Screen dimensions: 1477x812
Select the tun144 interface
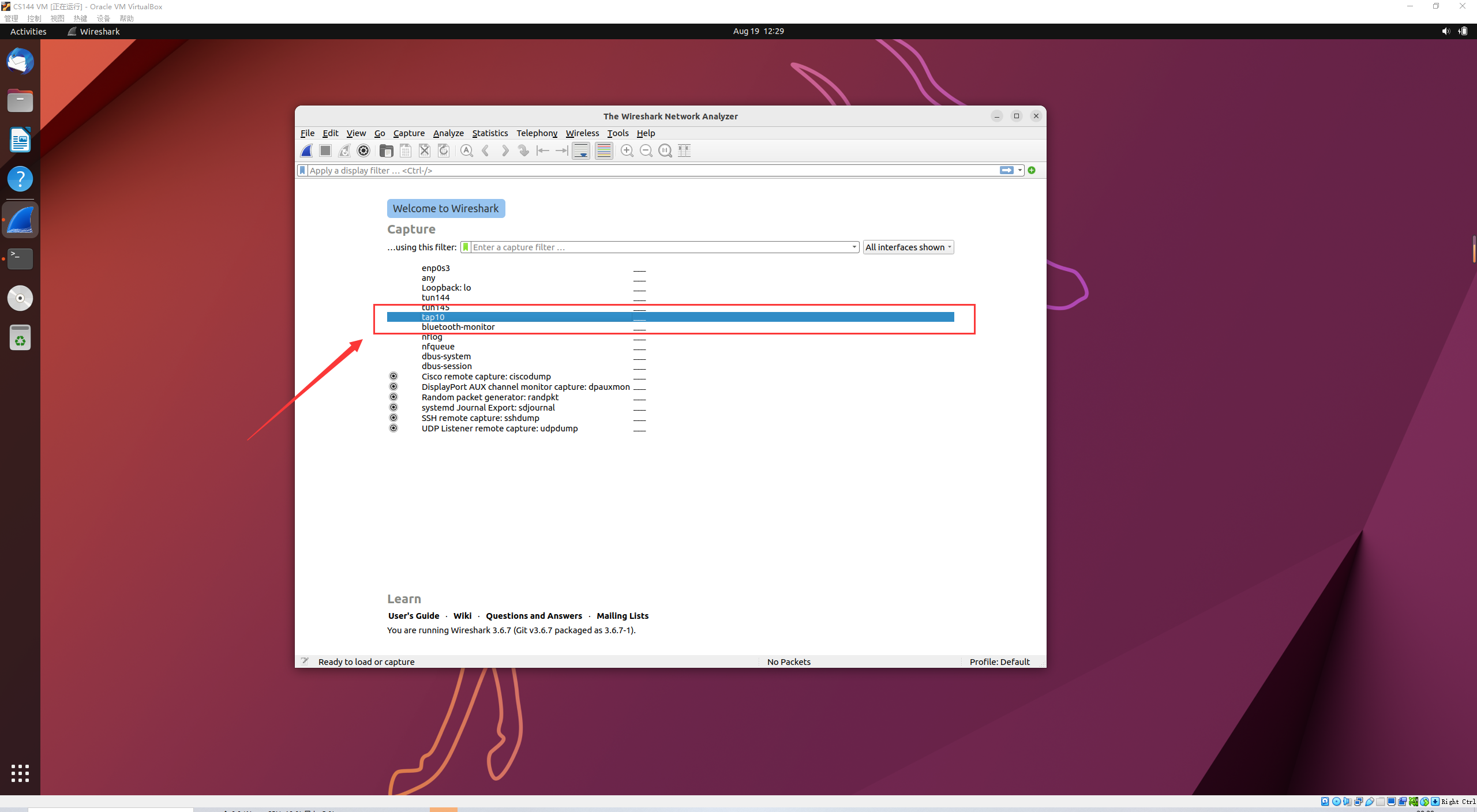click(x=670, y=298)
